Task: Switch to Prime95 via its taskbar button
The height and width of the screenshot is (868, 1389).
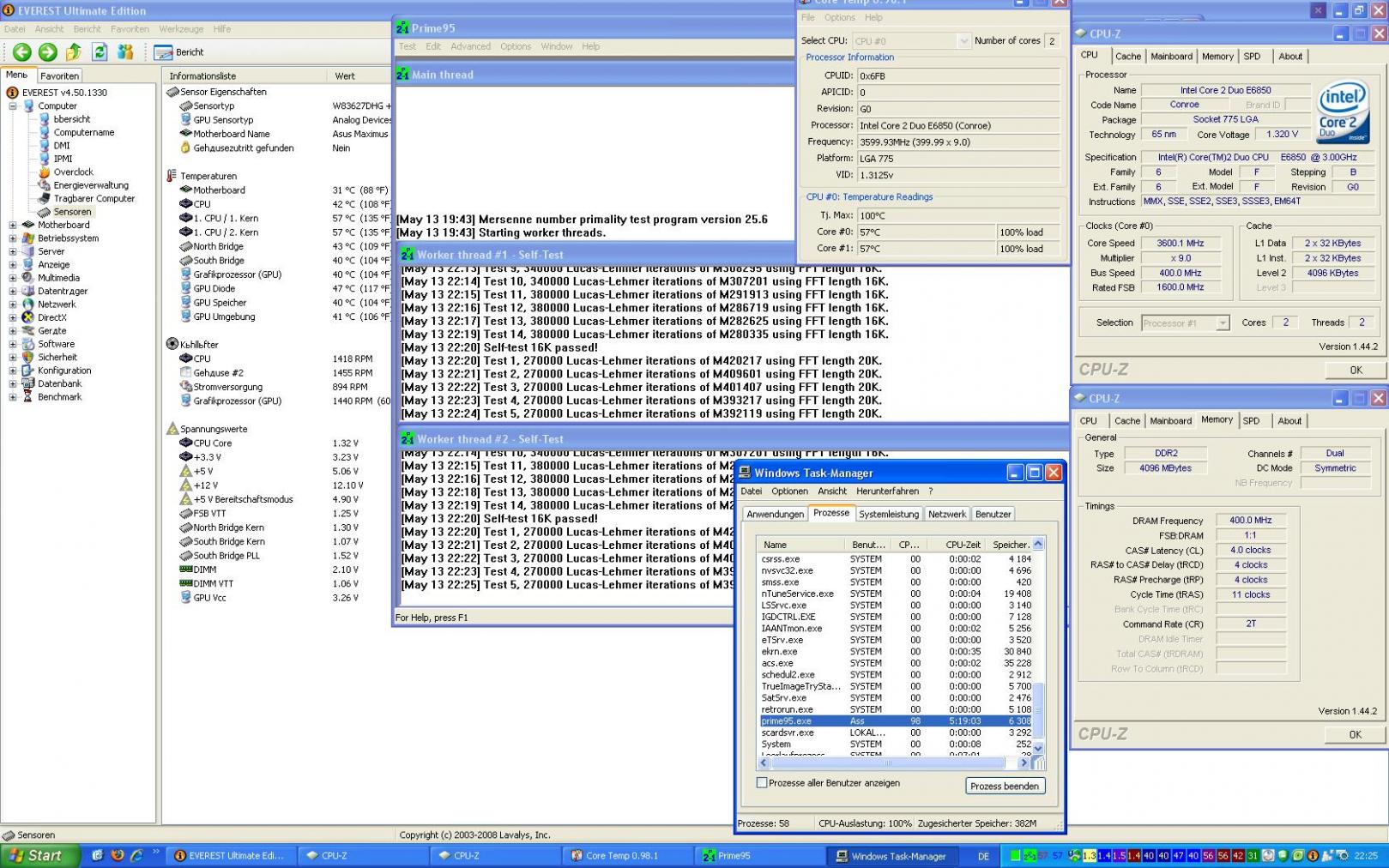Action: (761, 855)
